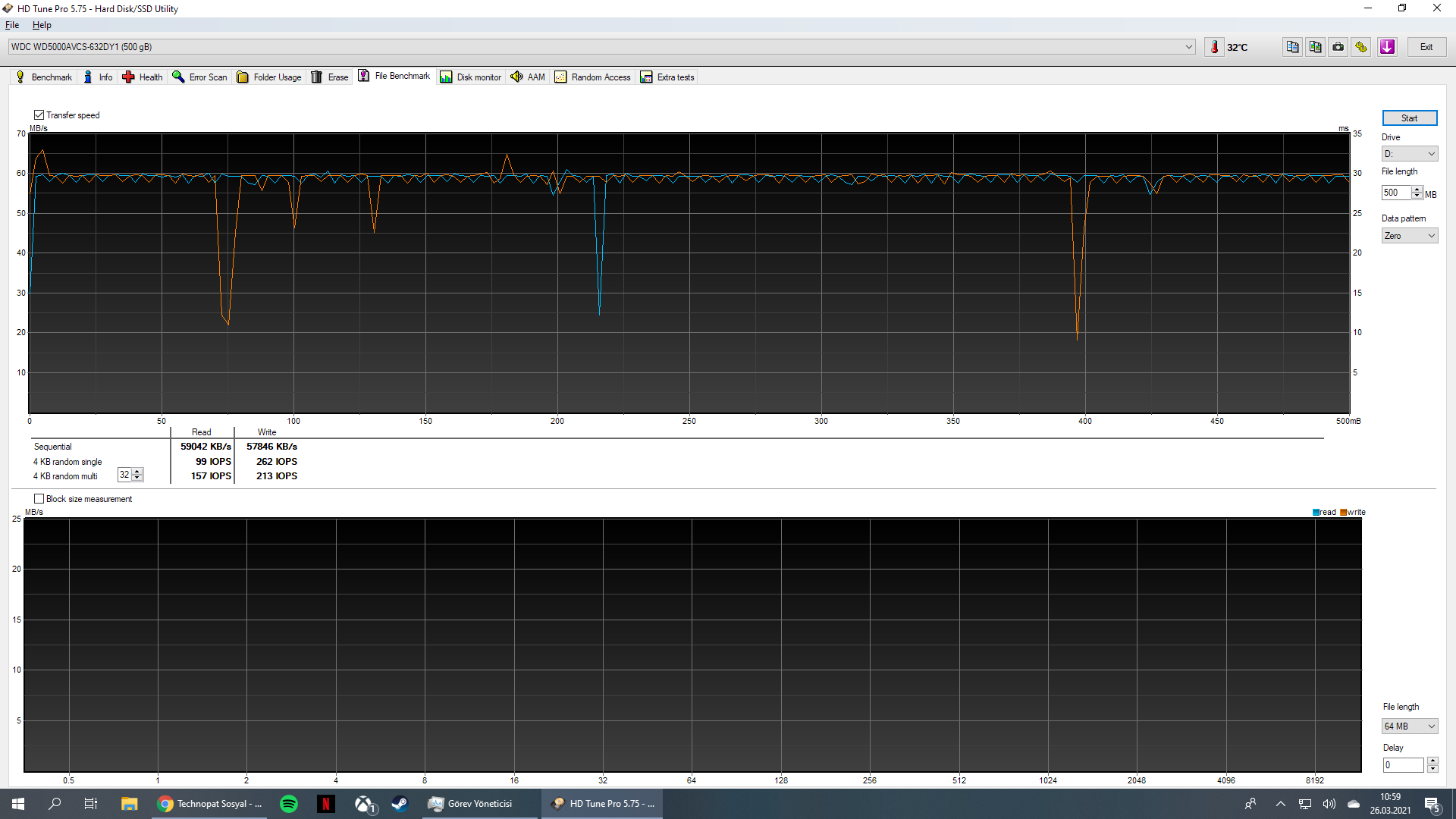Change Data pattern from Zero
Viewport: 1456px width, 819px height.
coord(1409,235)
